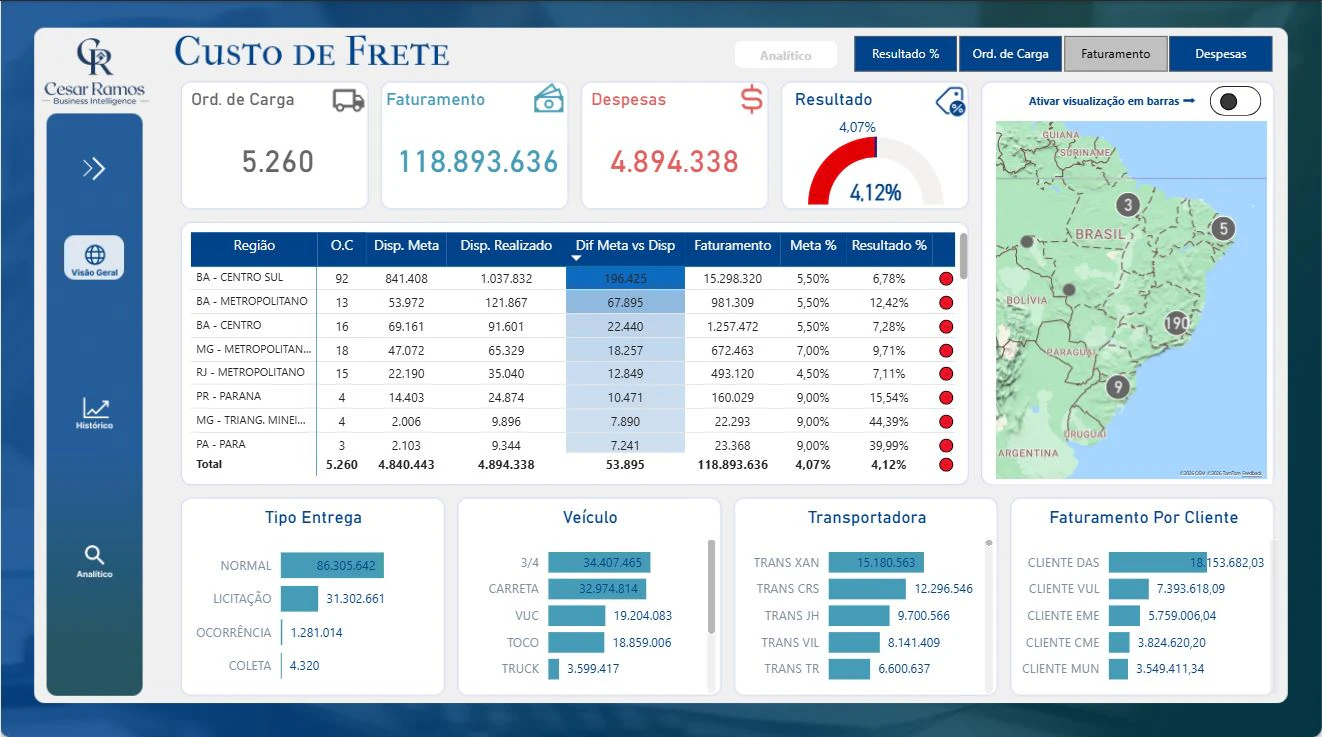
Task: Click the 67.895 cell in Dif Meta vs Disp
Action: (626, 303)
